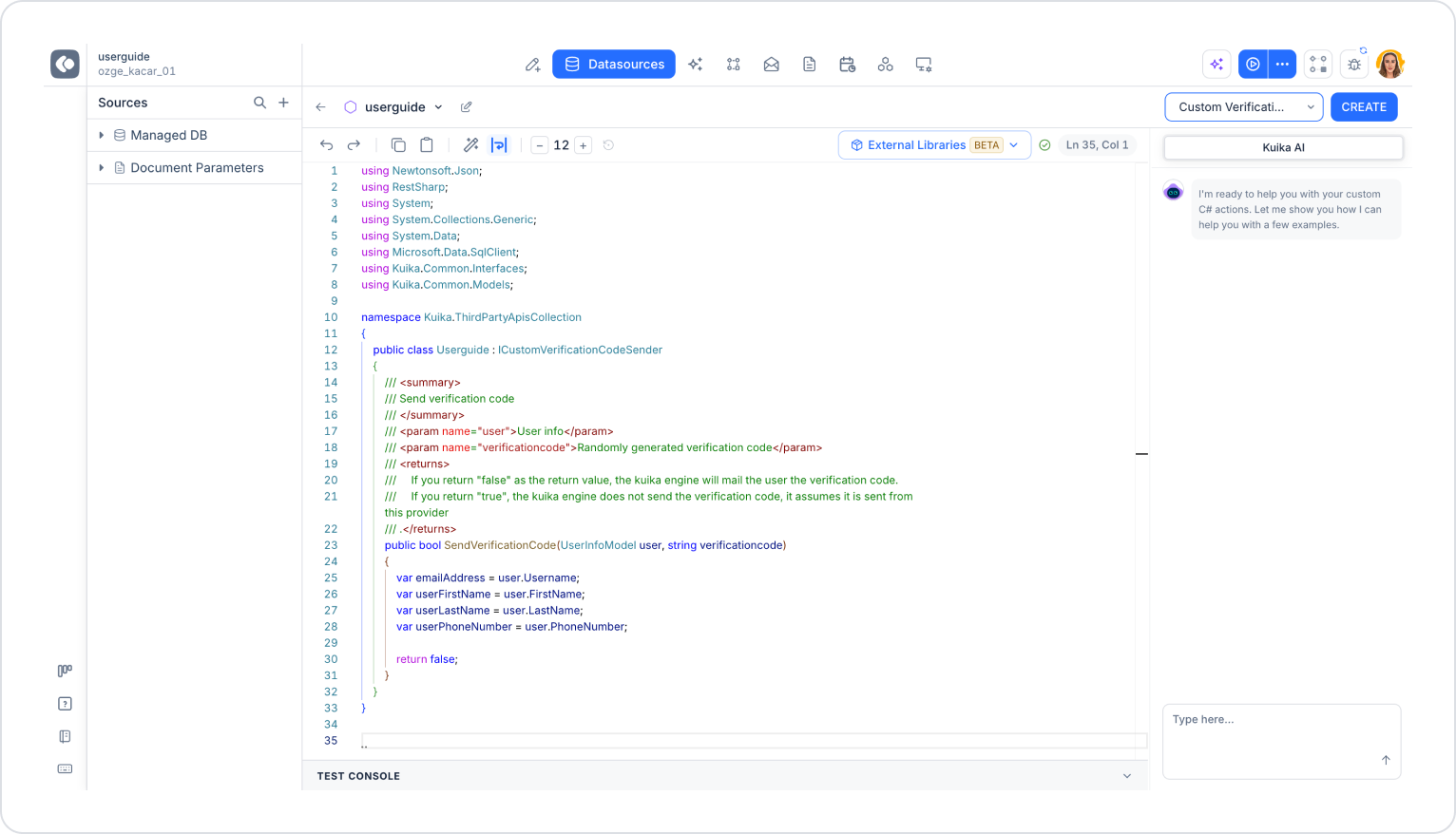Search sources with the magnifier icon
The height and width of the screenshot is (834, 1456).
click(259, 103)
